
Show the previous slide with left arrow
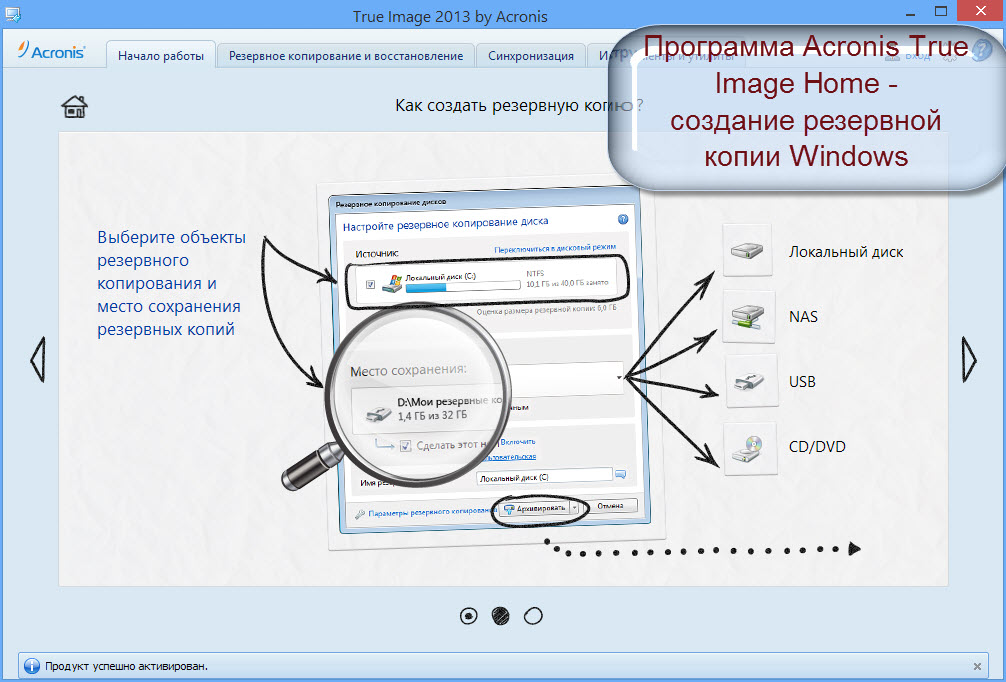pyautogui.click(x=38, y=359)
